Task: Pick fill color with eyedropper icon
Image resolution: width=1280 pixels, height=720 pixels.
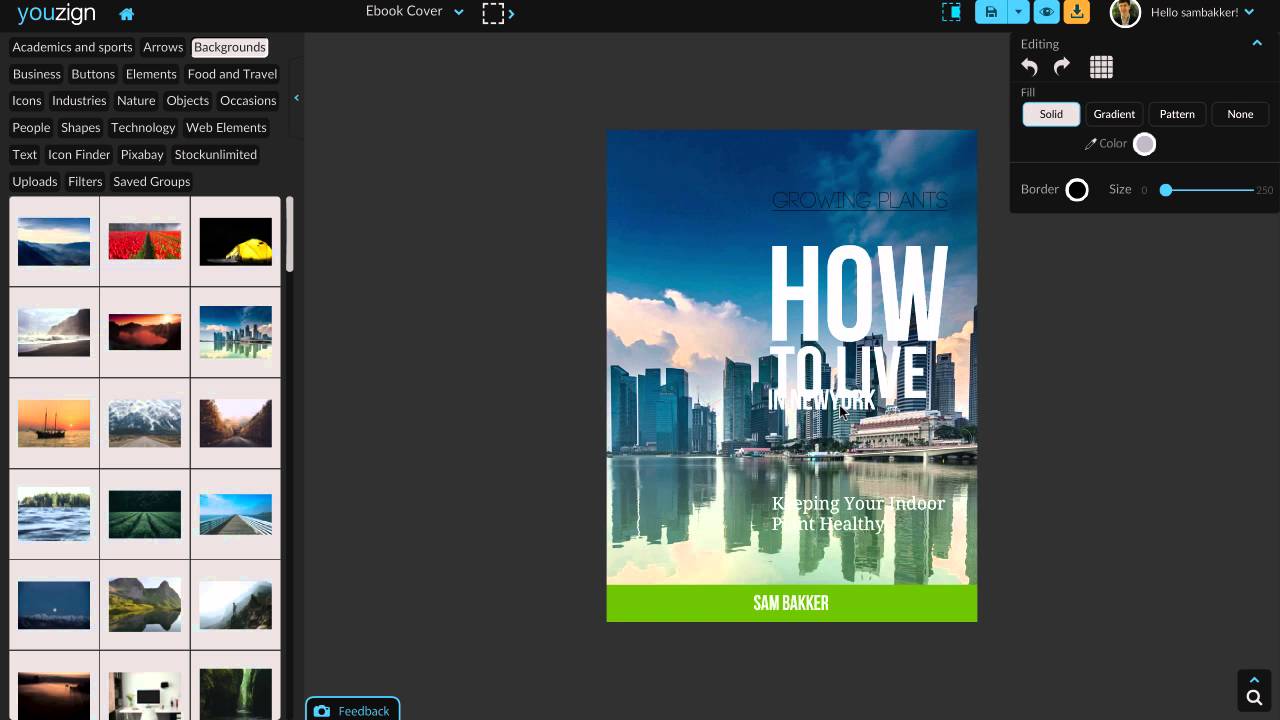Action: 1090,144
